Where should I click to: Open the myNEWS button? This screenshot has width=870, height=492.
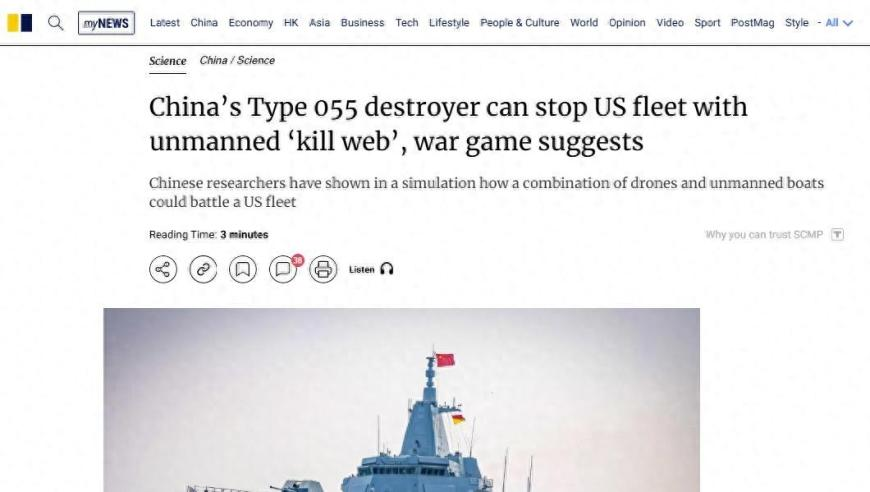(x=107, y=23)
